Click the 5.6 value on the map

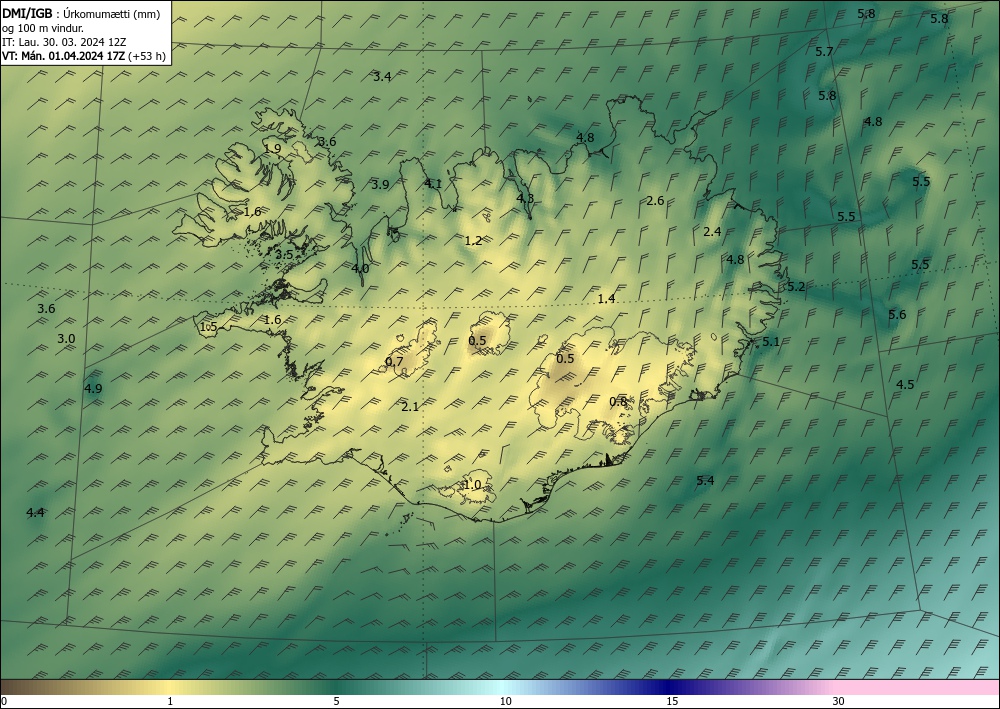pyautogui.click(x=897, y=314)
